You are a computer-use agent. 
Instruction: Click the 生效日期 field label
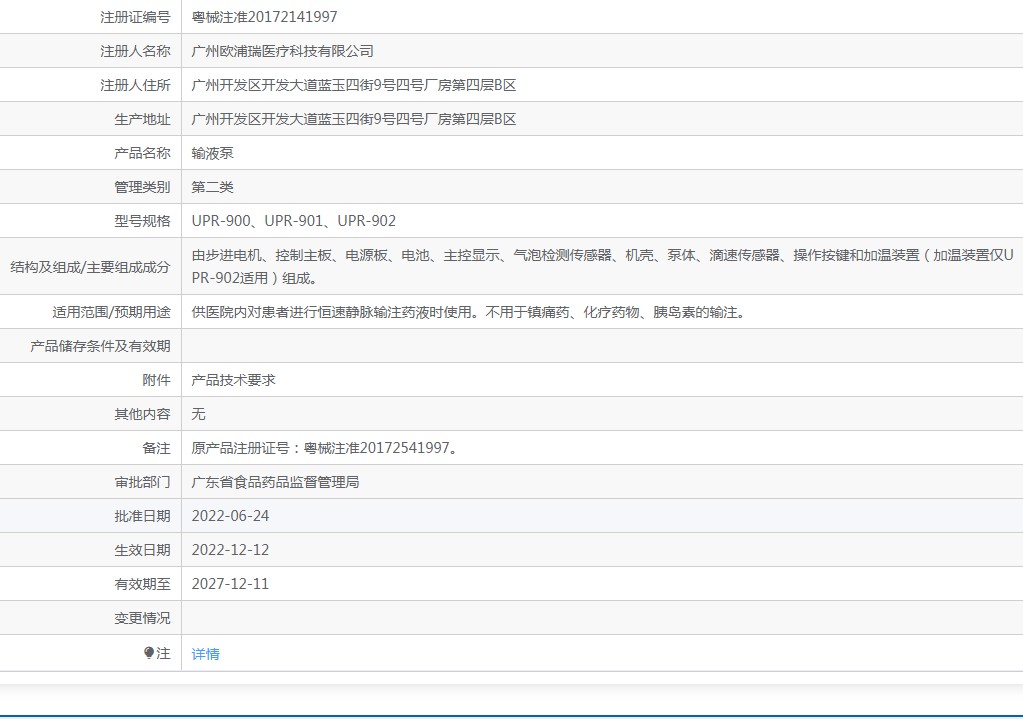pyautogui.click(x=142, y=550)
